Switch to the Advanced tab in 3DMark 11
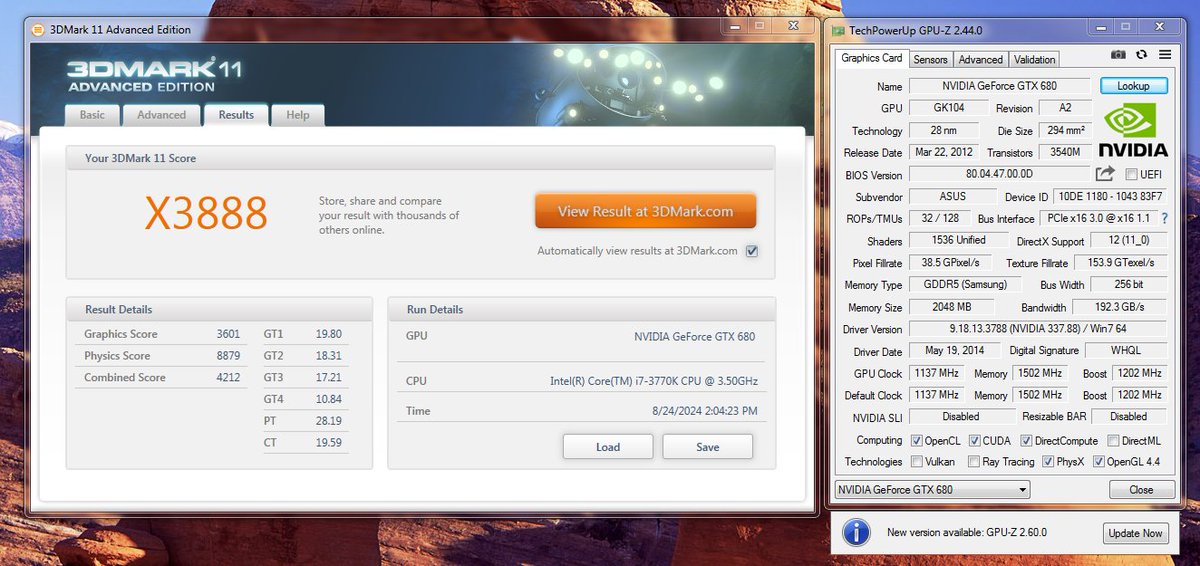The width and height of the screenshot is (1200, 566). 161,115
